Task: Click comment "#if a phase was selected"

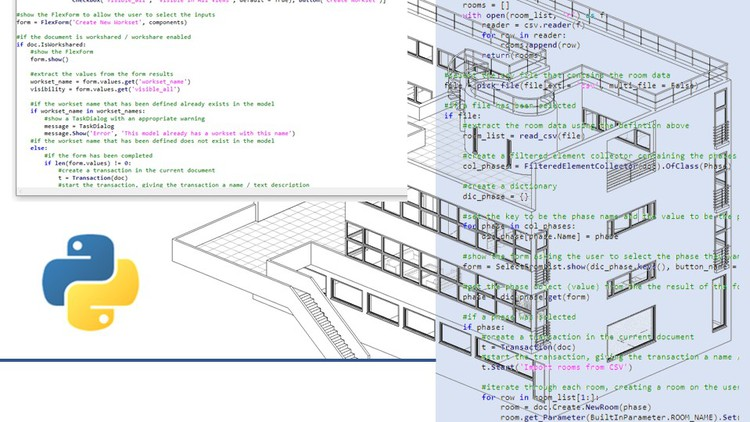Action: coord(519,317)
